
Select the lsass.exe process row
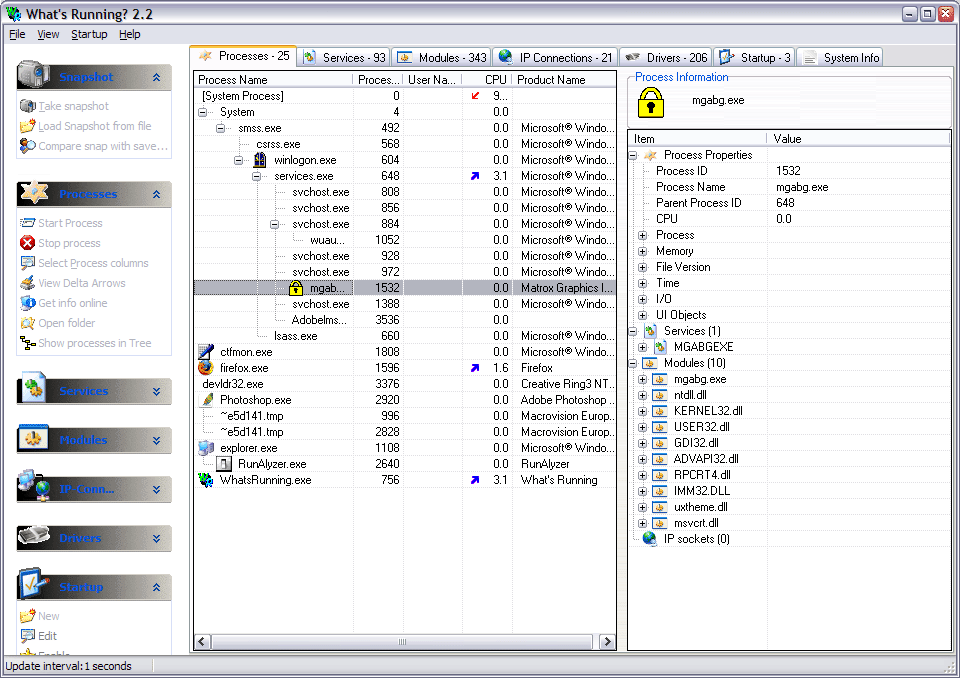click(405, 336)
